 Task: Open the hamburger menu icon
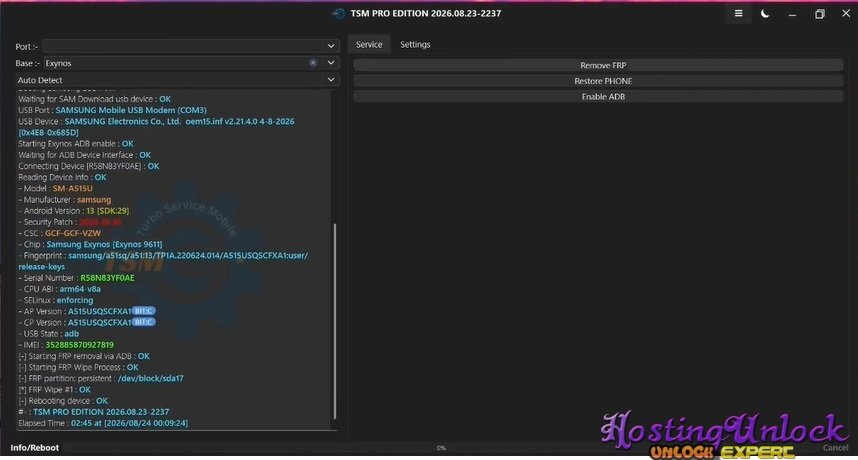(738, 14)
